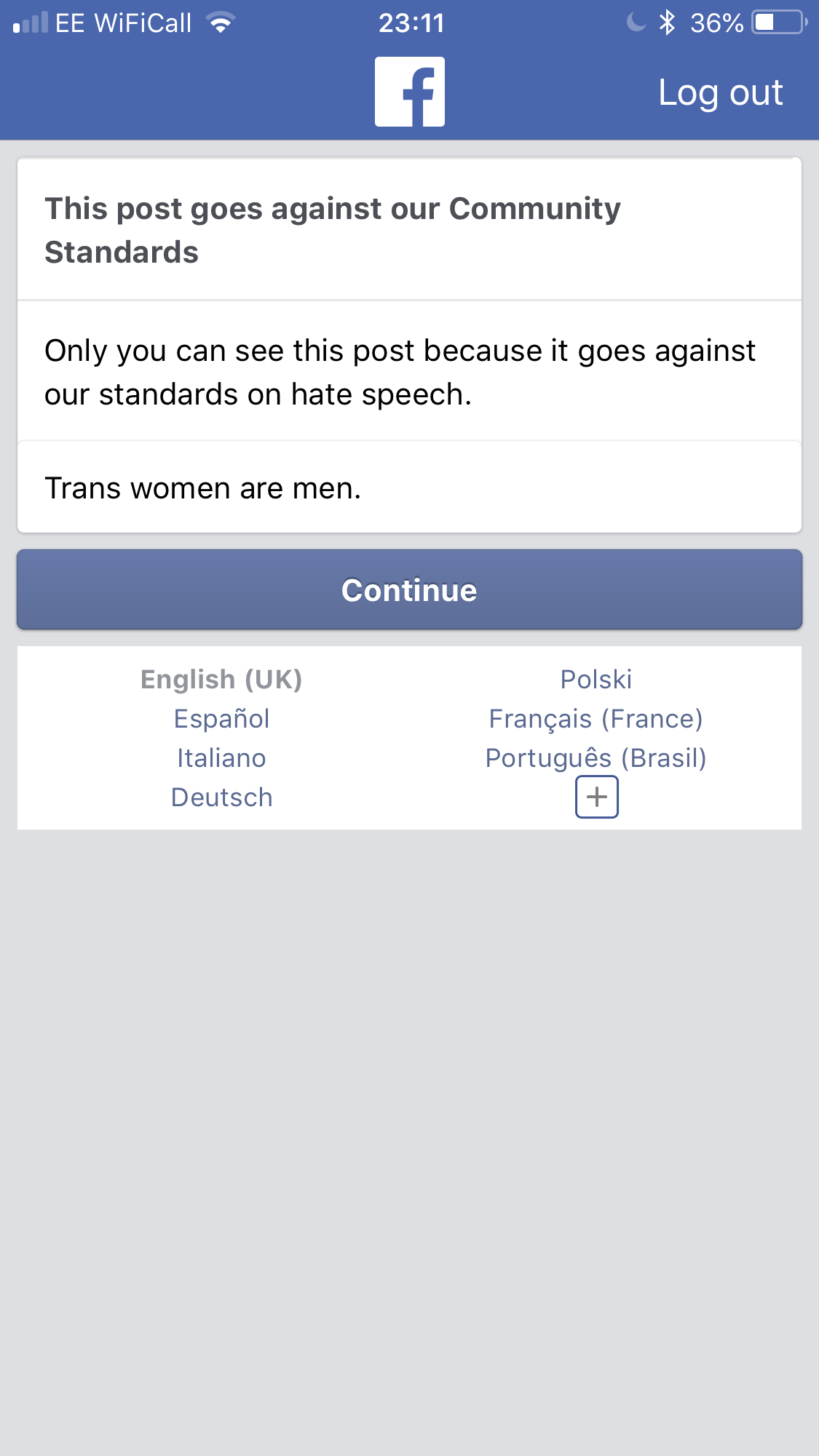The width and height of the screenshot is (819, 1456).
Task: Switch language to Español
Action: tap(221, 718)
